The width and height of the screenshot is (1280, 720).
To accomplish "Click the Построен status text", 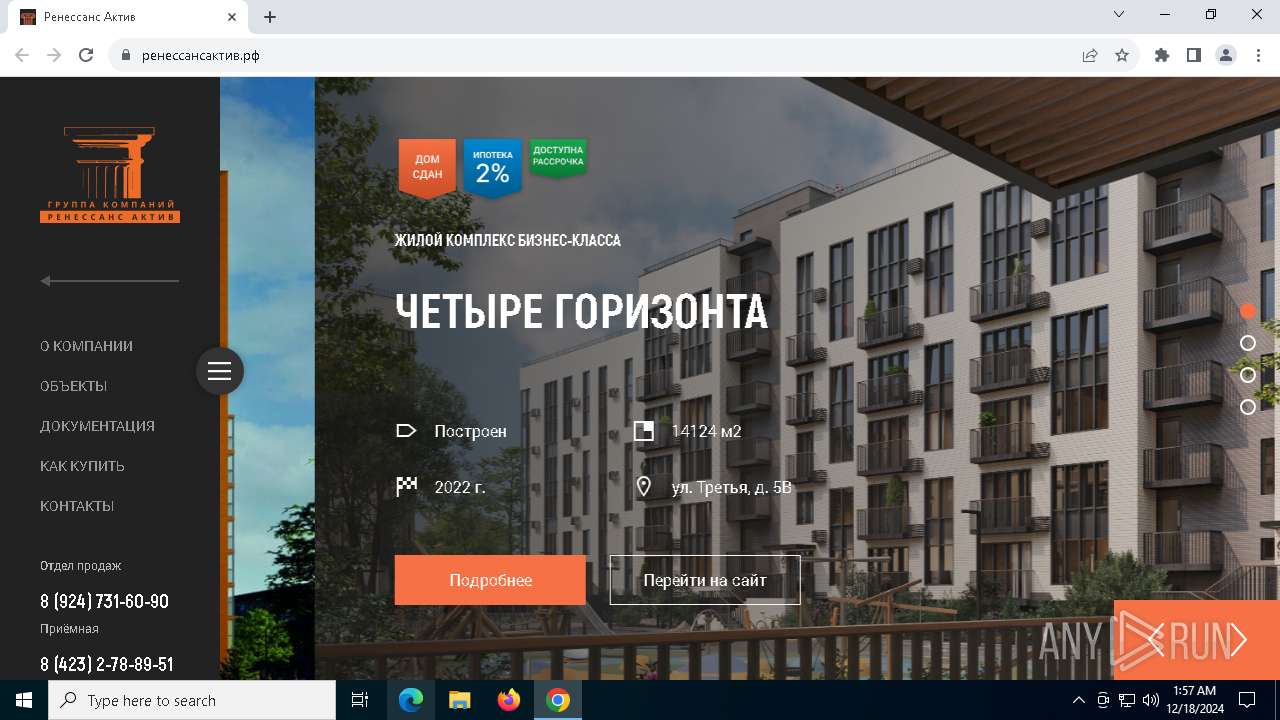I will click(471, 431).
